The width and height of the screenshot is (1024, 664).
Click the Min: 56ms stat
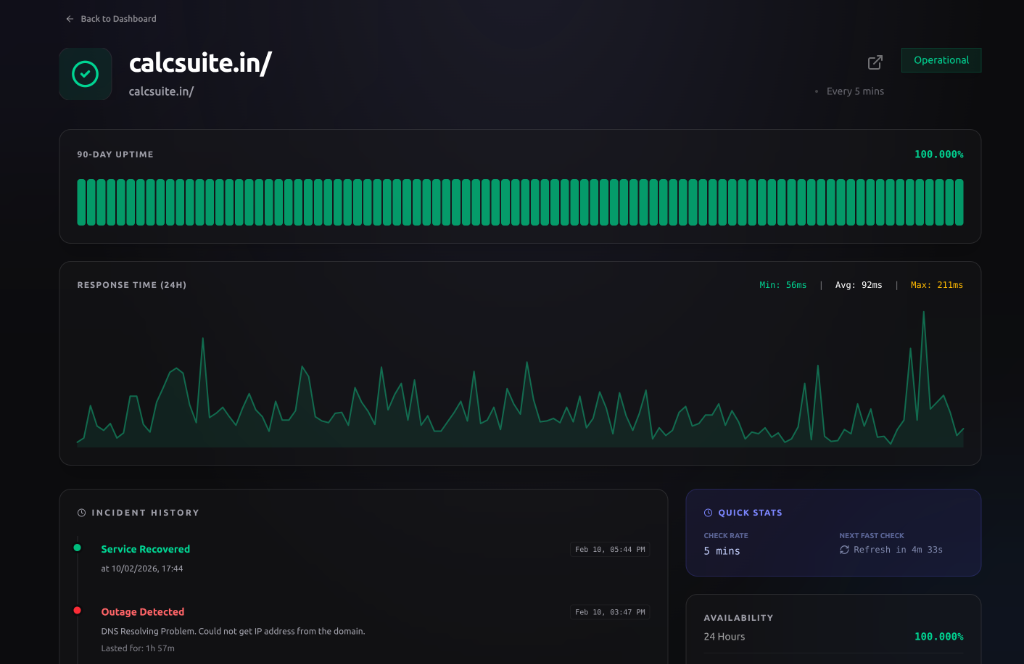point(783,285)
